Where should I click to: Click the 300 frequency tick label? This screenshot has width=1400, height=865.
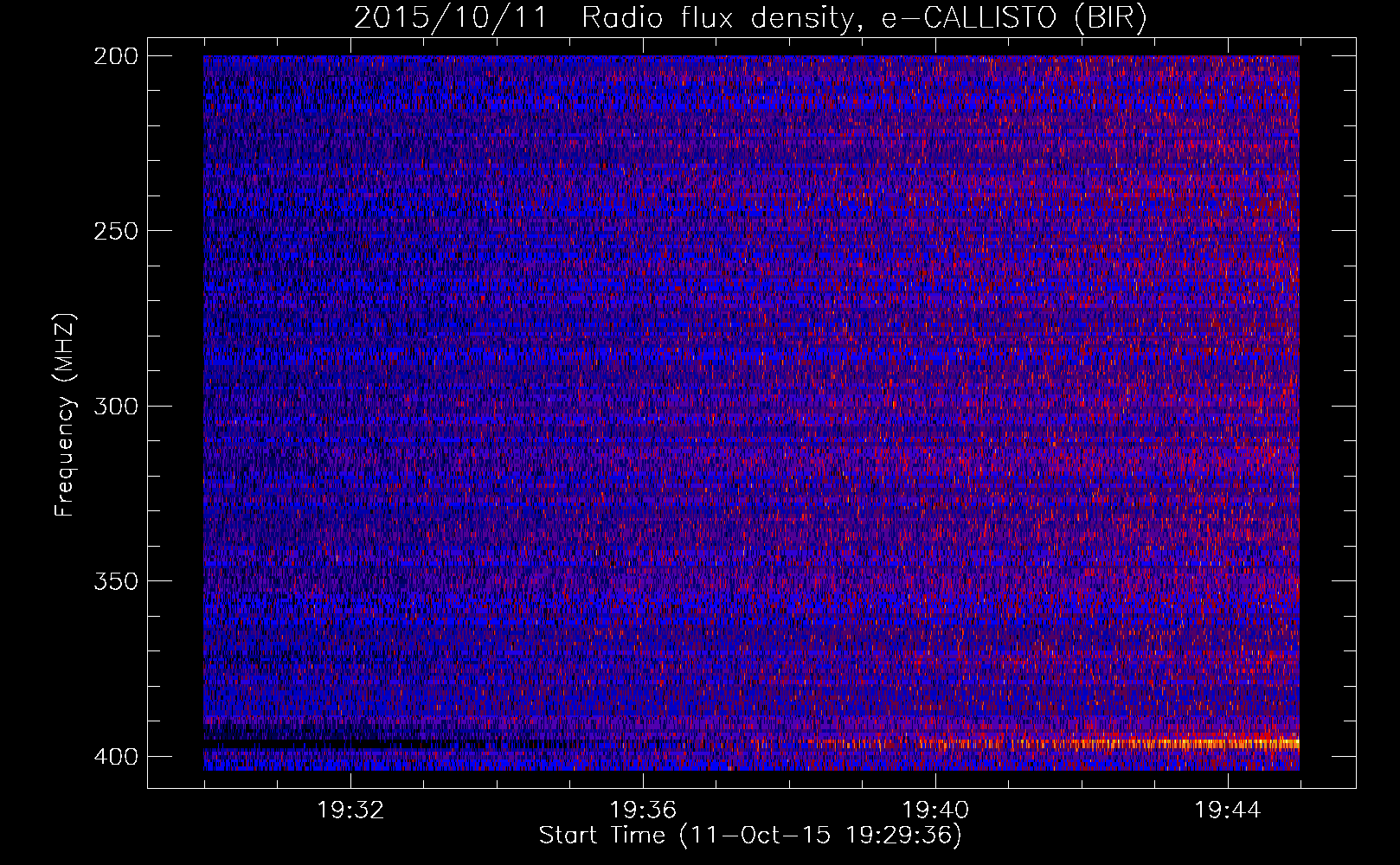[x=115, y=406]
